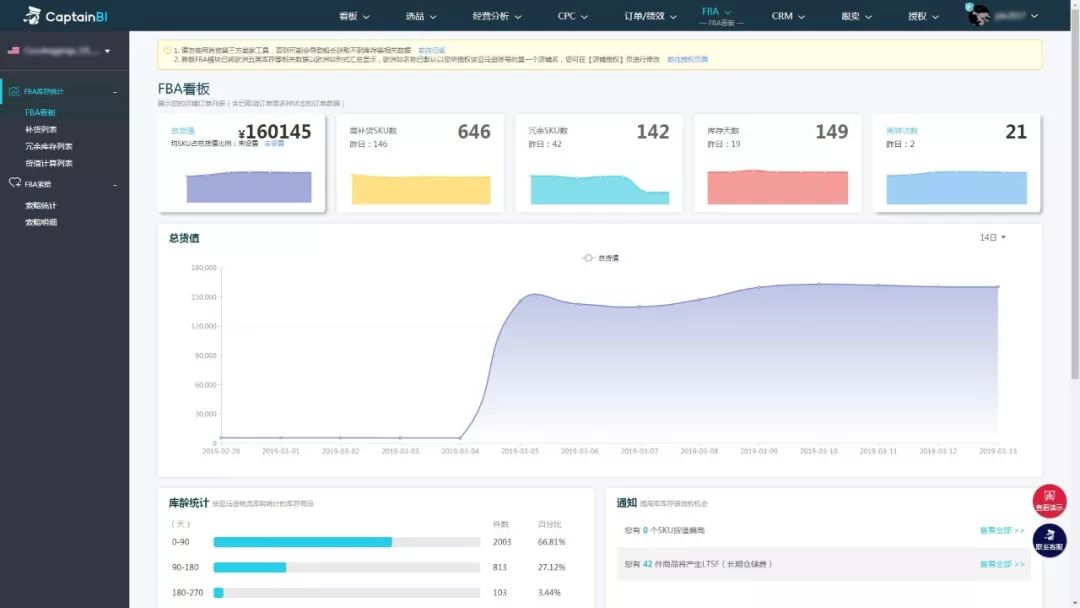The image size is (1080, 608).
Task: Click the 0-90 days inventory age bar
Action: [346, 542]
